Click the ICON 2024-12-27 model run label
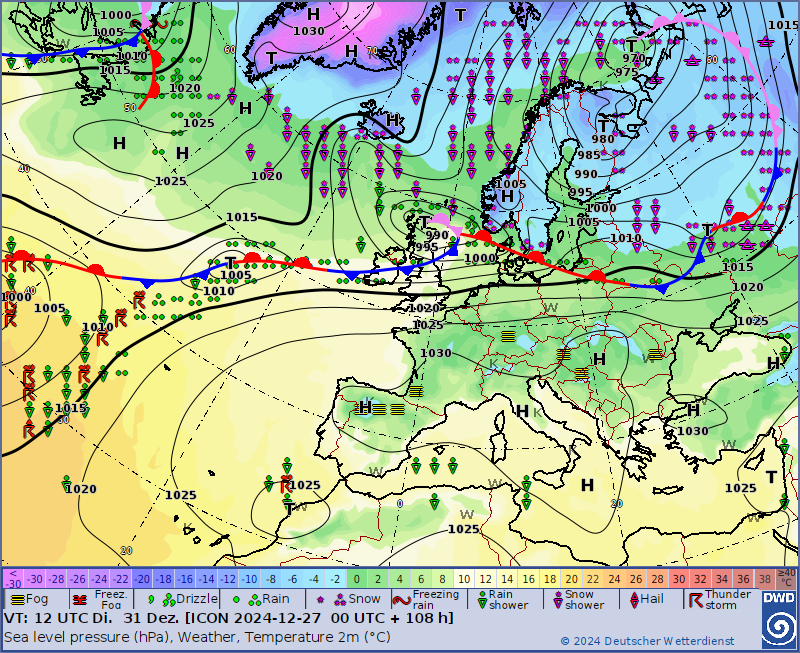This screenshot has width=800, height=653. (265, 618)
